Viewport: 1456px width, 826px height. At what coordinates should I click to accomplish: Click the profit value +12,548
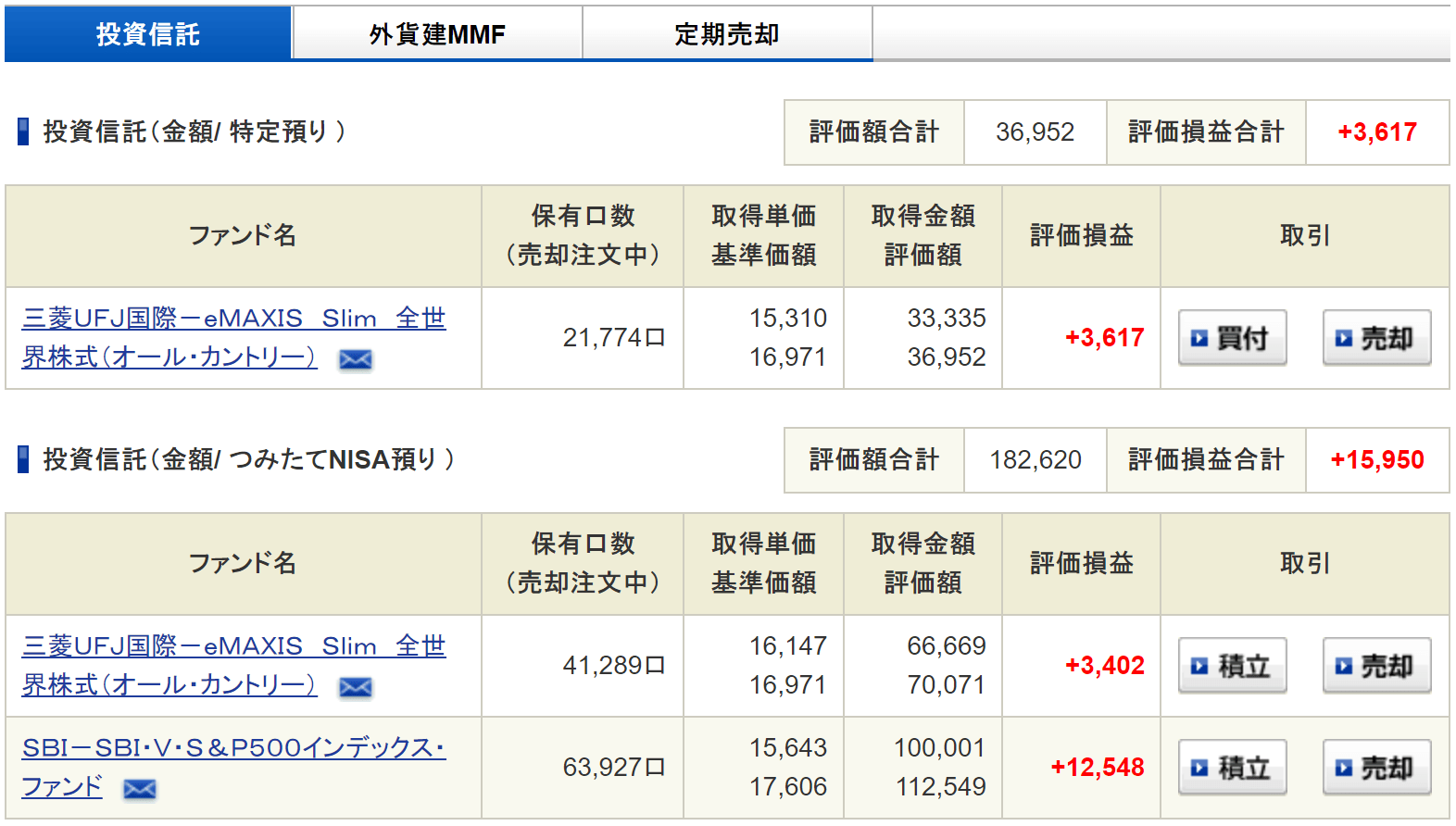[x=1098, y=768]
